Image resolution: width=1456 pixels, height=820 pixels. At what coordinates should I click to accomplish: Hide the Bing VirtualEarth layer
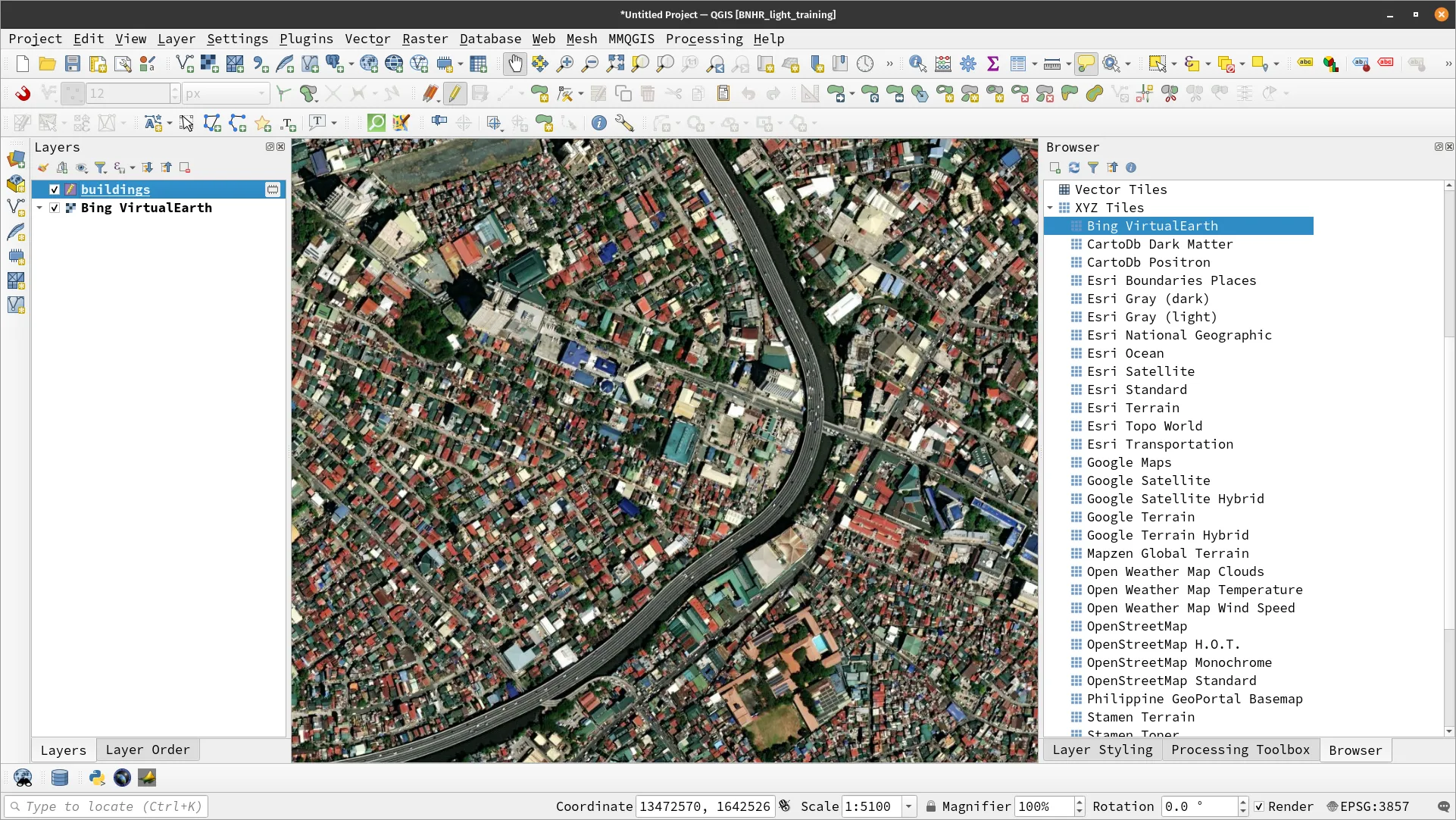tap(54, 208)
